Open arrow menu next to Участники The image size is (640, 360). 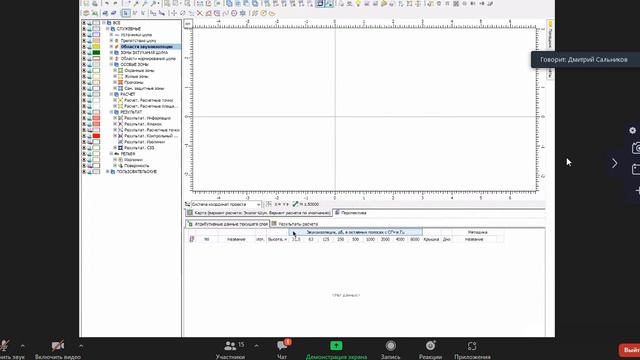[x=256, y=346]
